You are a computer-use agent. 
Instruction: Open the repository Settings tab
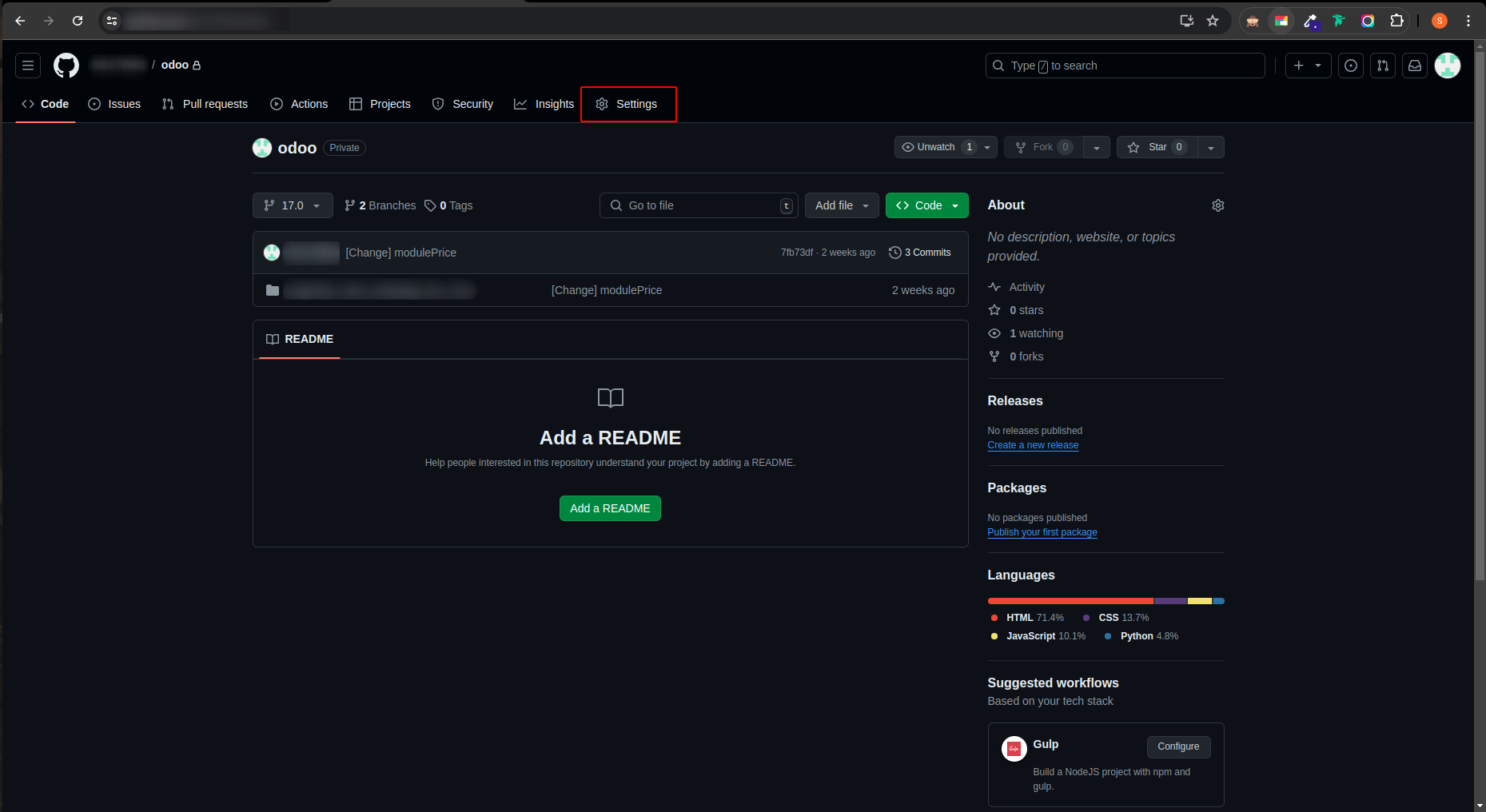[627, 104]
